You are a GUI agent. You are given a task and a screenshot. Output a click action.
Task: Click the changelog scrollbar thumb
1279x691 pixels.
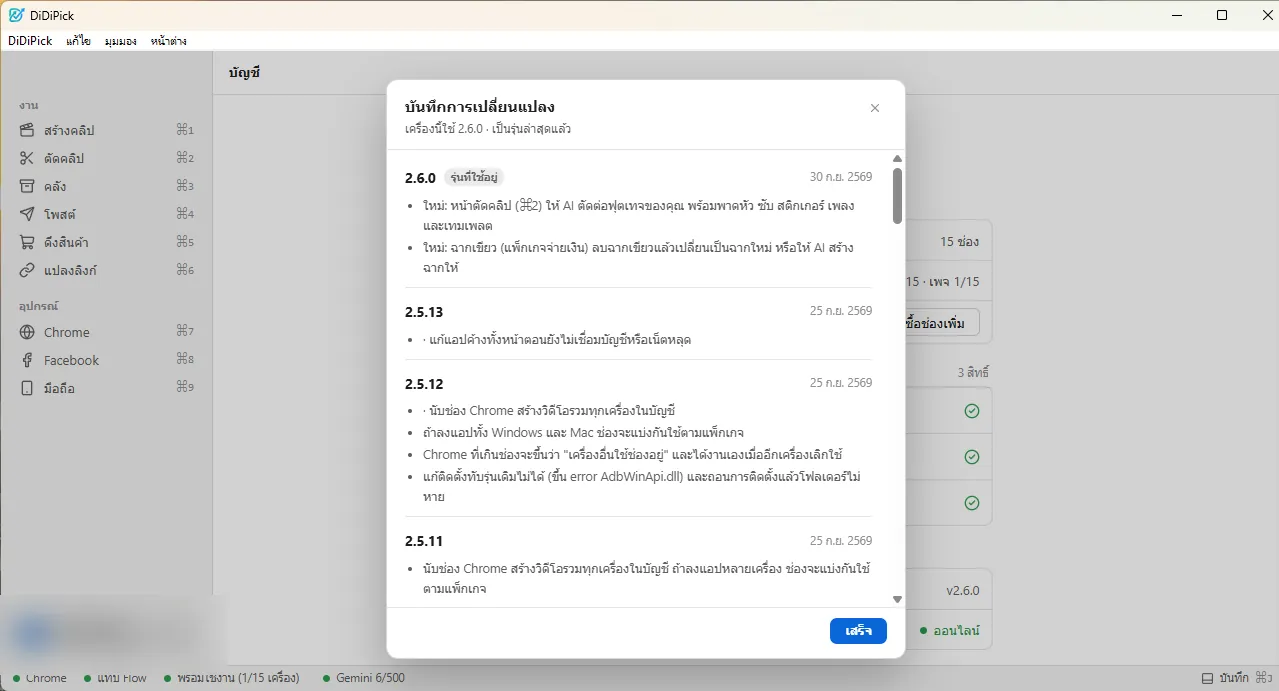(897, 195)
